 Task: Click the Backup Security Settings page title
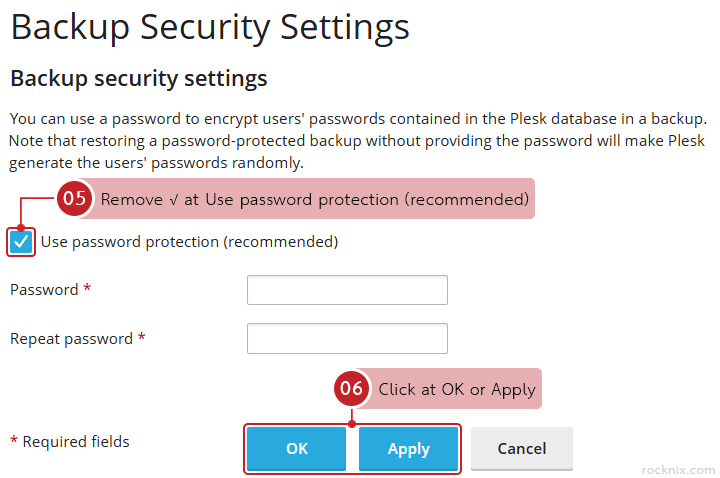[210, 27]
